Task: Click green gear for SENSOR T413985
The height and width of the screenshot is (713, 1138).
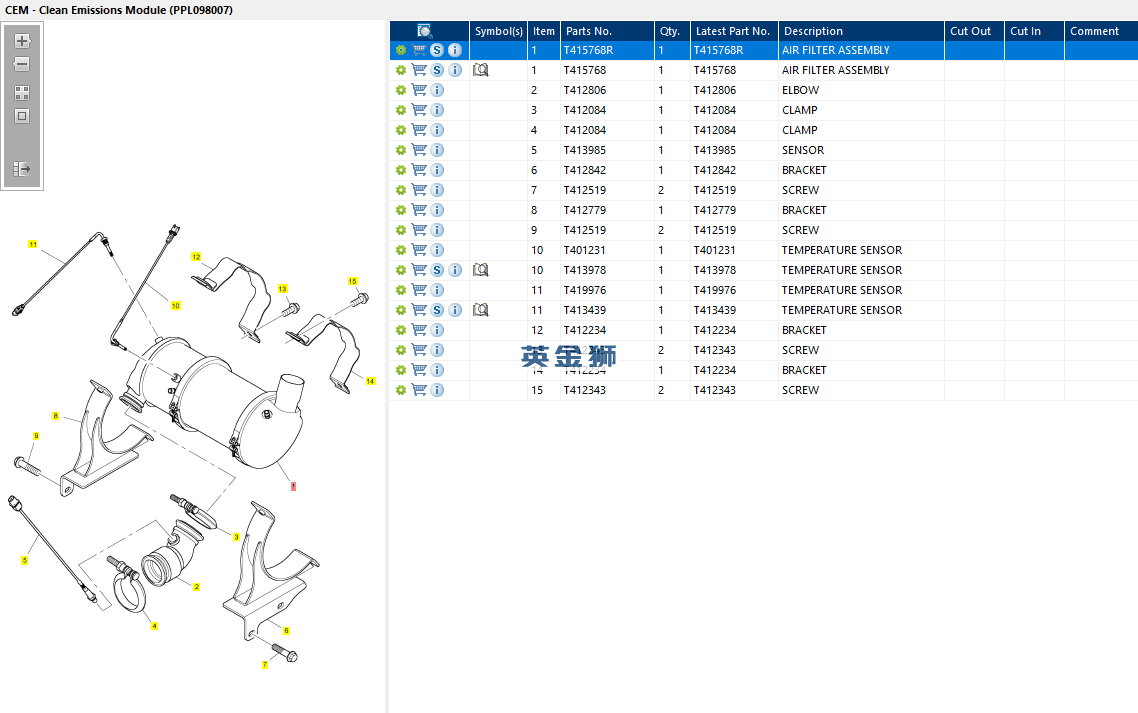Action: (x=401, y=150)
